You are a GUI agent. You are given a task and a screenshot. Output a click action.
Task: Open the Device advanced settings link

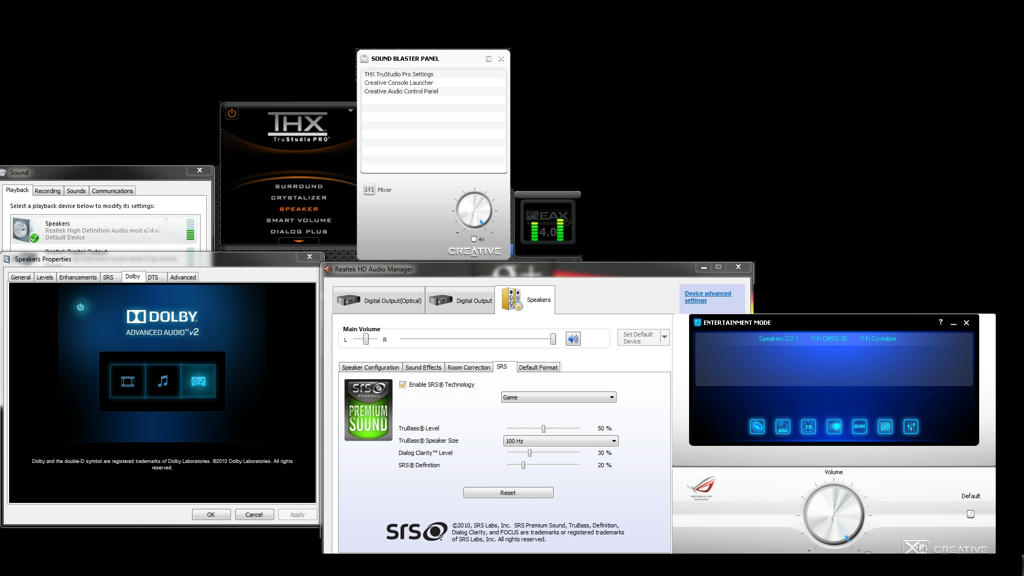707,297
